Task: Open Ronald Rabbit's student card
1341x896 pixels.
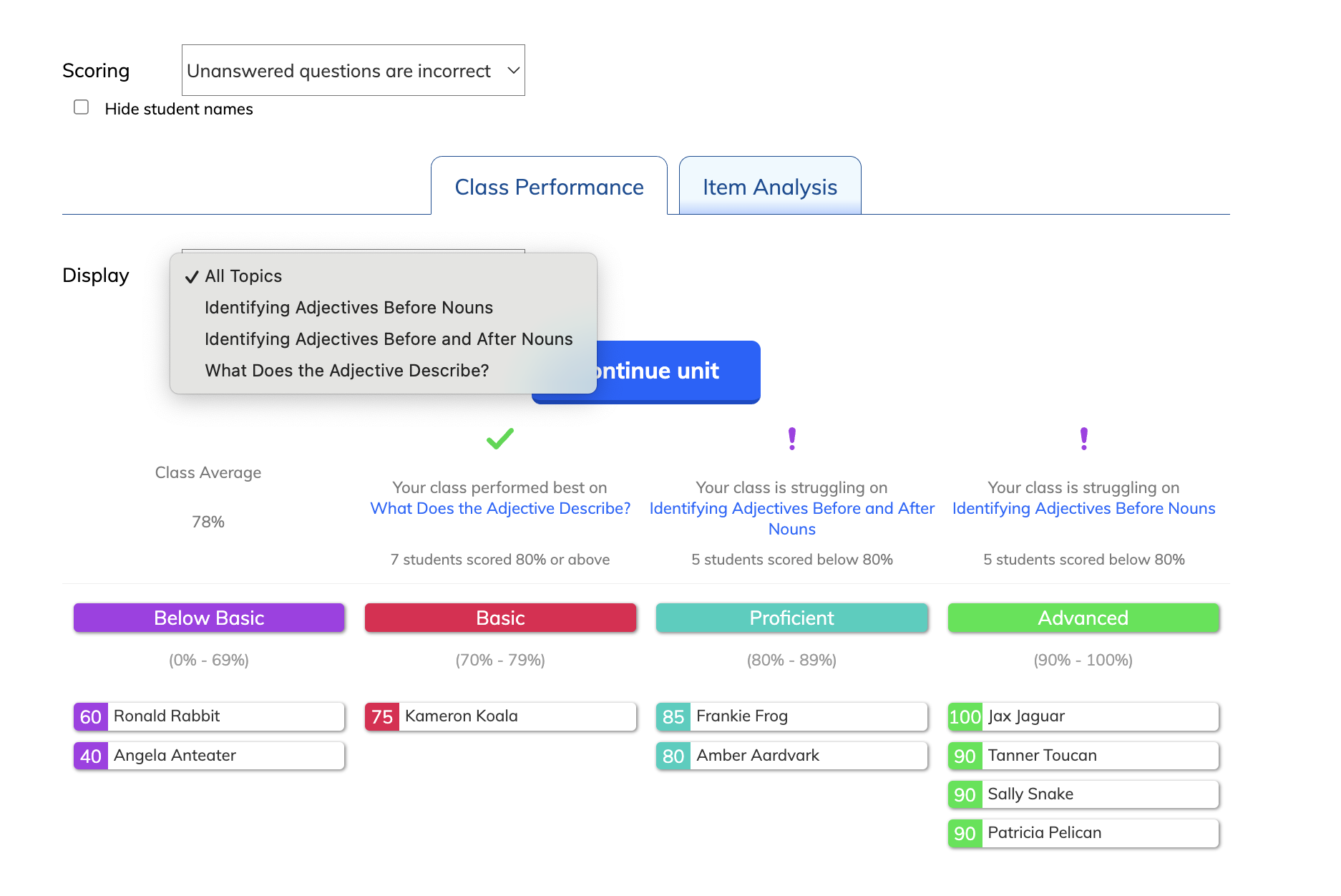Action: tap(209, 716)
